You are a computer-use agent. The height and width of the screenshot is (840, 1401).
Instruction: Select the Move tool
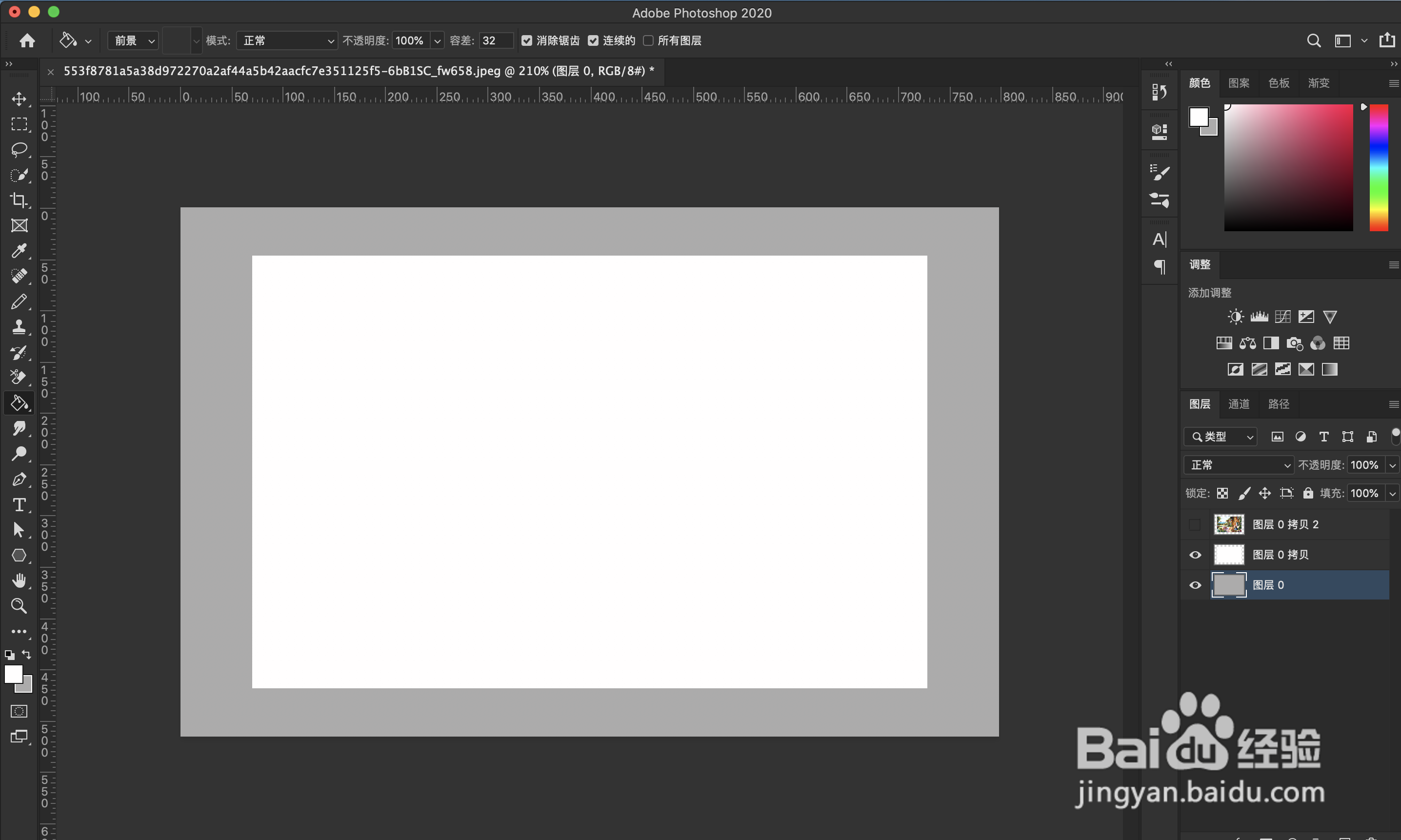point(19,99)
